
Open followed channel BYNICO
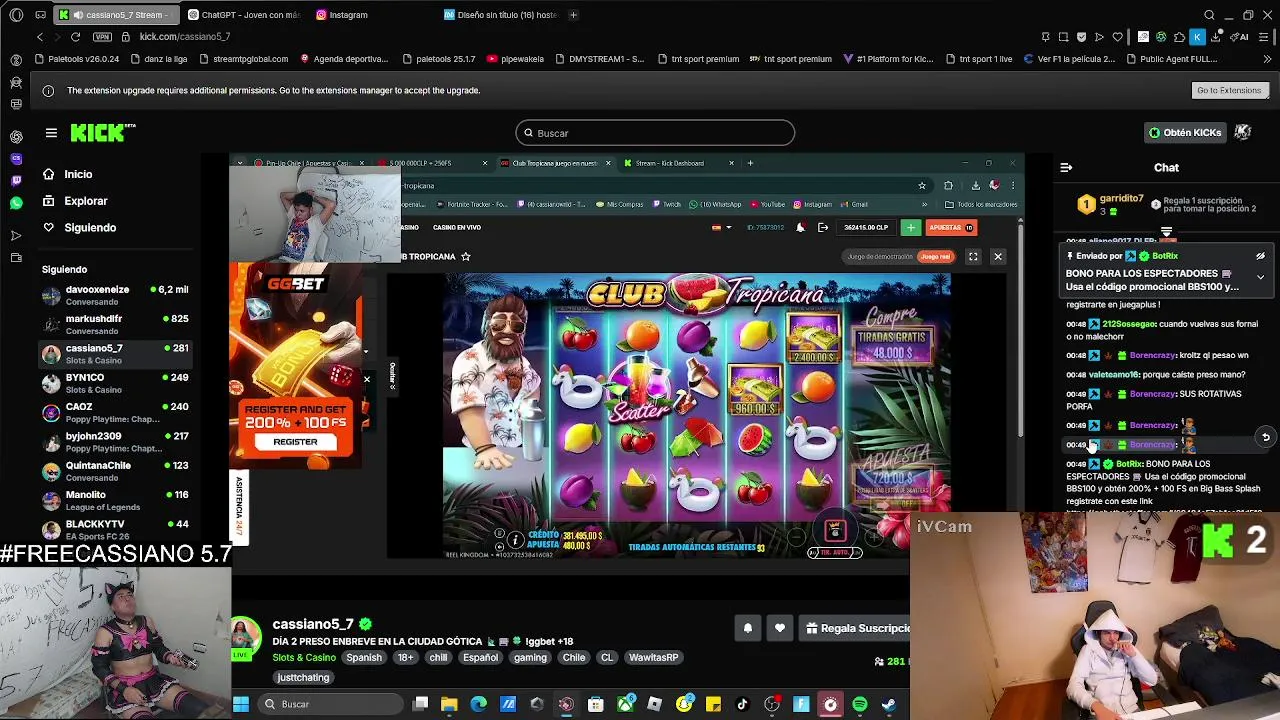point(115,383)
